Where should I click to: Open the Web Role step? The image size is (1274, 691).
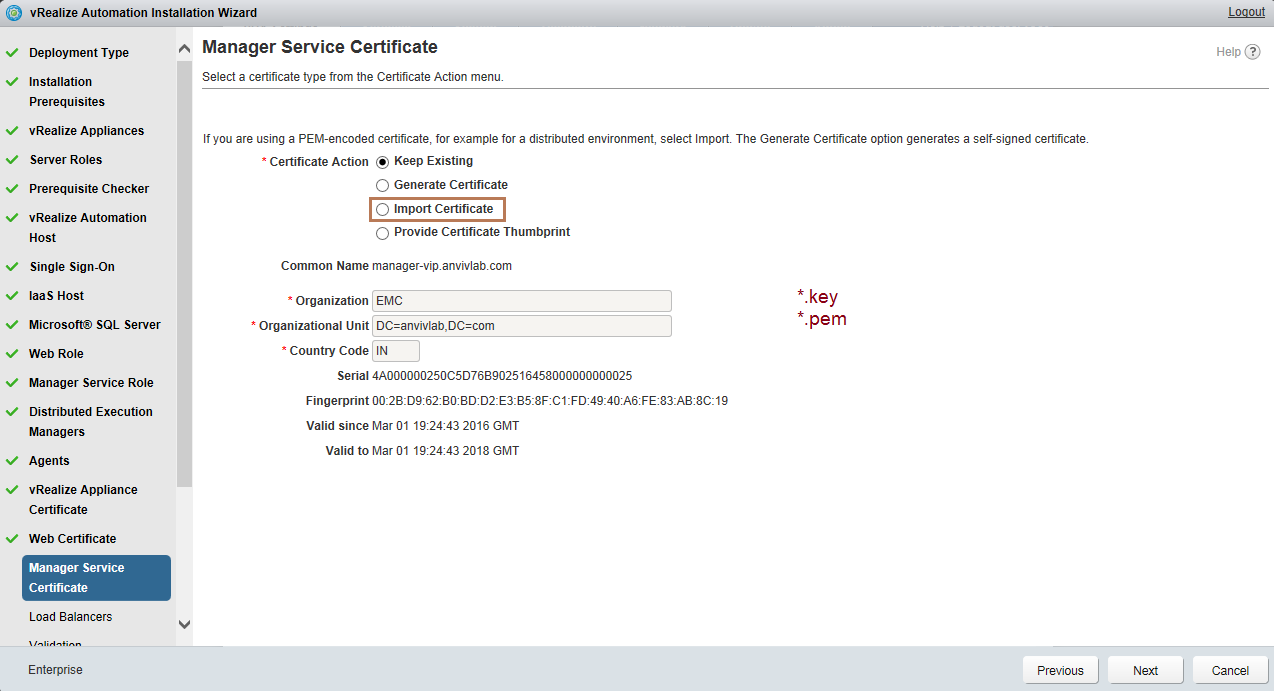coord(56,354)
